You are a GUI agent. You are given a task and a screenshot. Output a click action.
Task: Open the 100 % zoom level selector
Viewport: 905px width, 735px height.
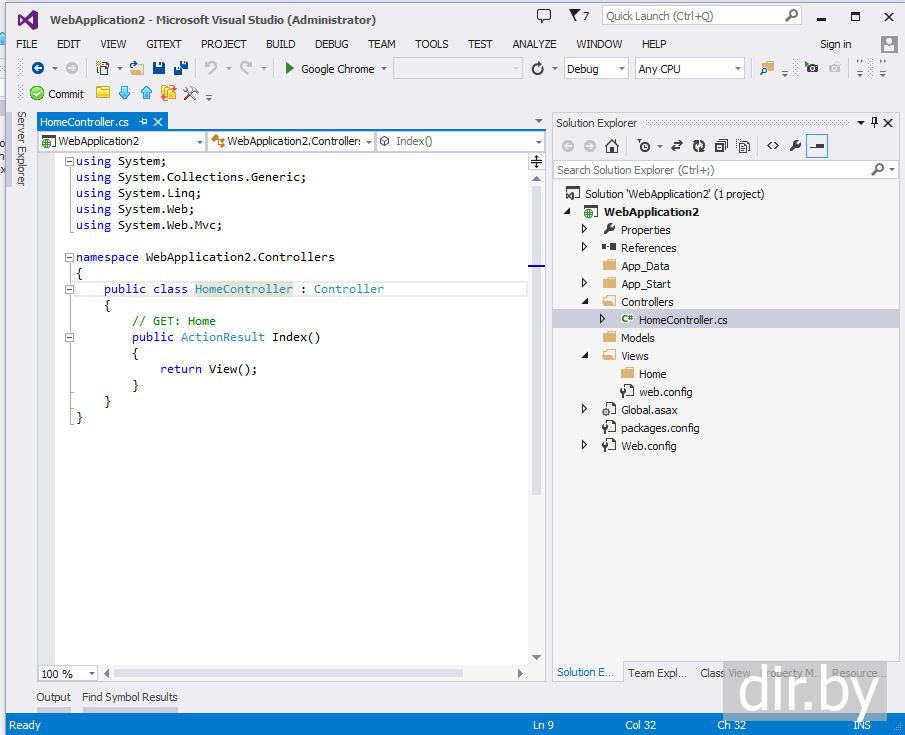pyautogui.click(x=68, y=674)
